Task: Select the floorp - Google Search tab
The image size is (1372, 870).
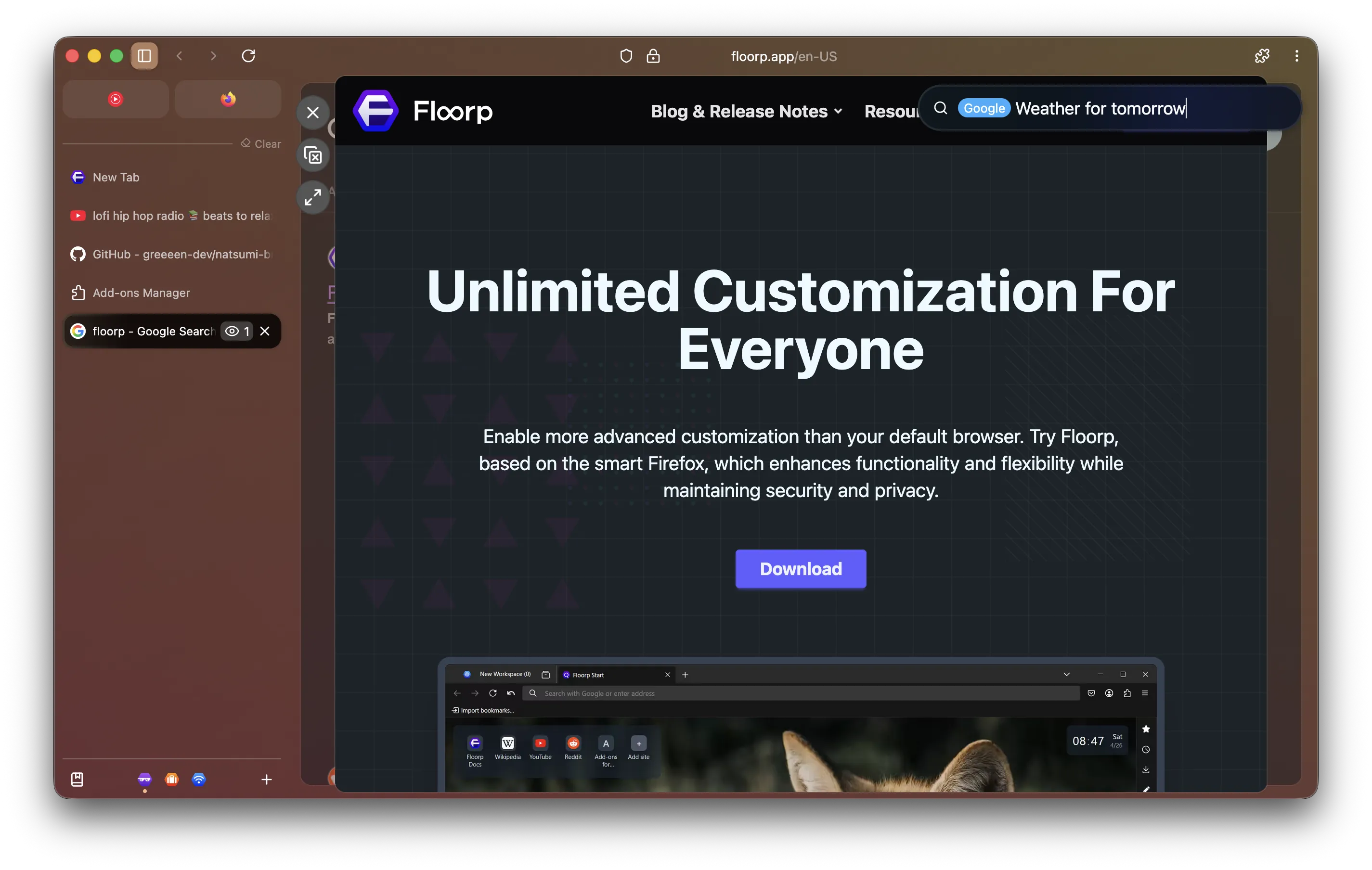Action: point(172,332)
